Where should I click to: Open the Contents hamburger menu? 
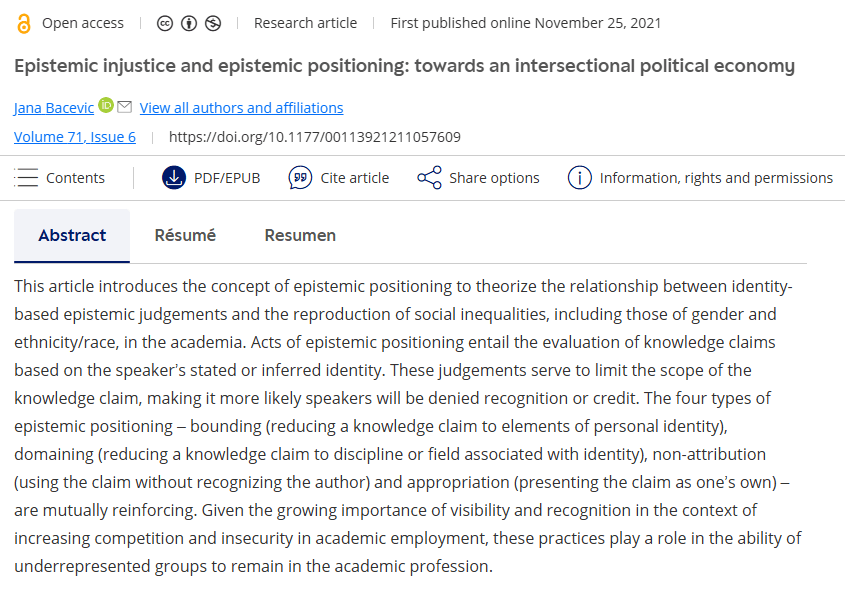(27, 178)
